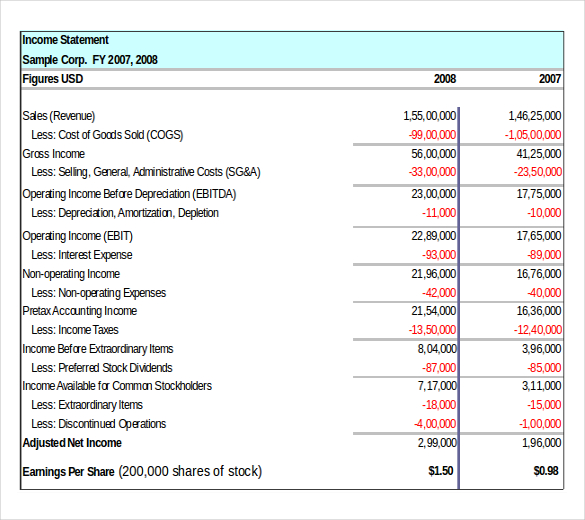Click the 2008 Income Taxes value -13,50,000
The width and height of the screenshot is (585, 520).
pos(432,330)
